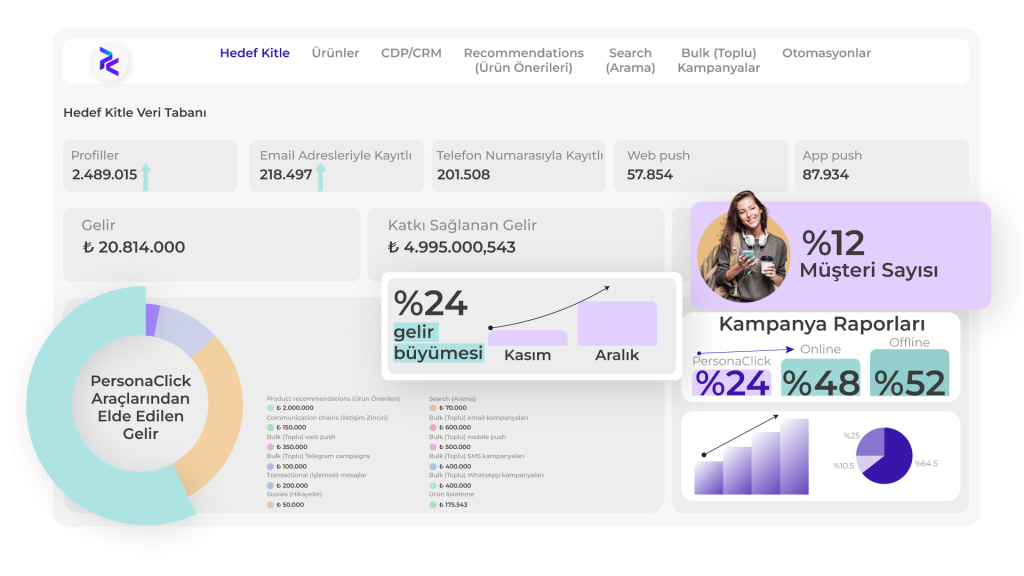Click the up arrow in Profiller card

click(146, 177)
